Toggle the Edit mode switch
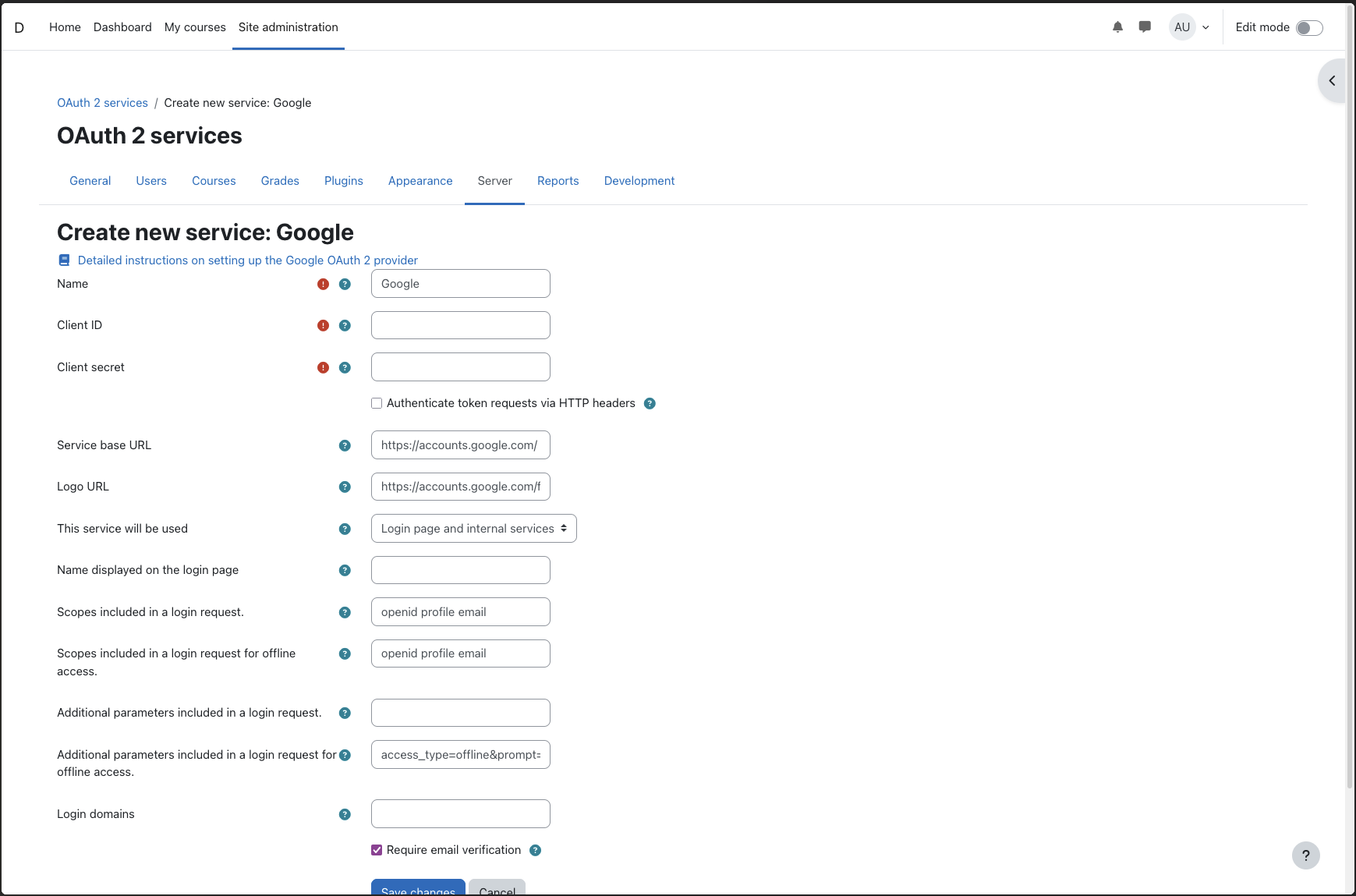Image resolution: width=1356 pixels, height=896 pixels. click(x=1308, y=28)
